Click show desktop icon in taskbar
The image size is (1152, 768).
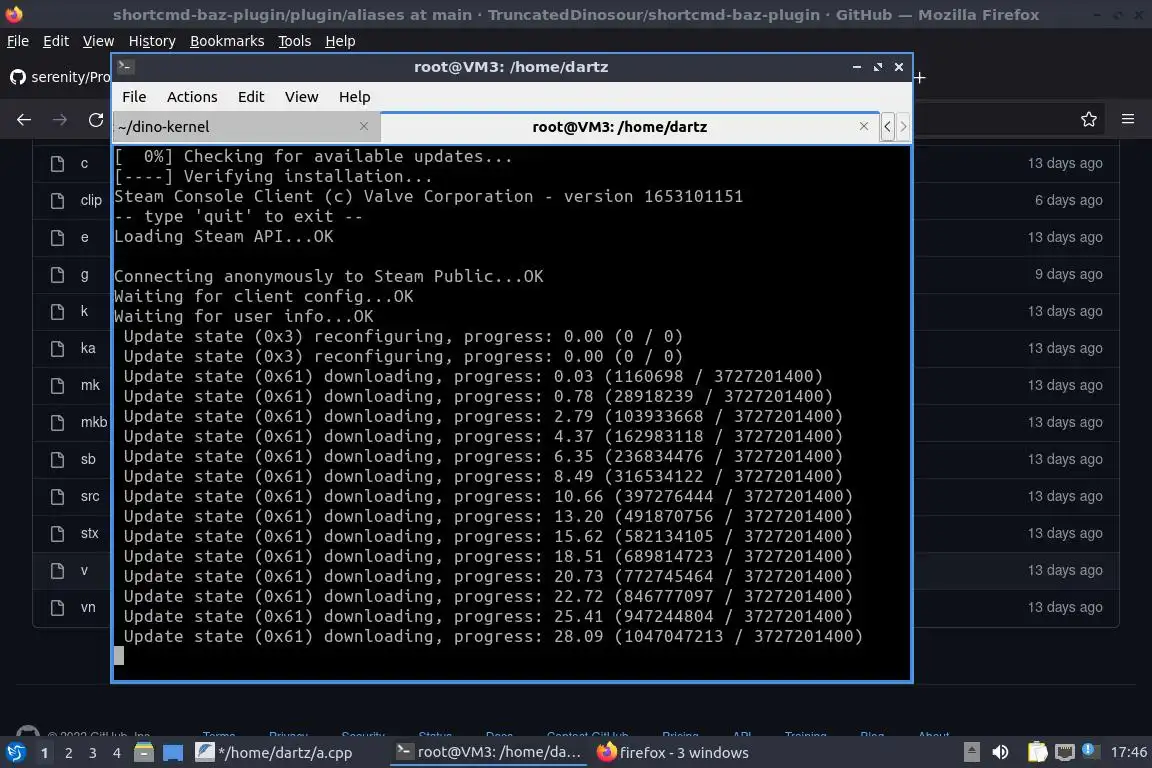click(173, 753)
